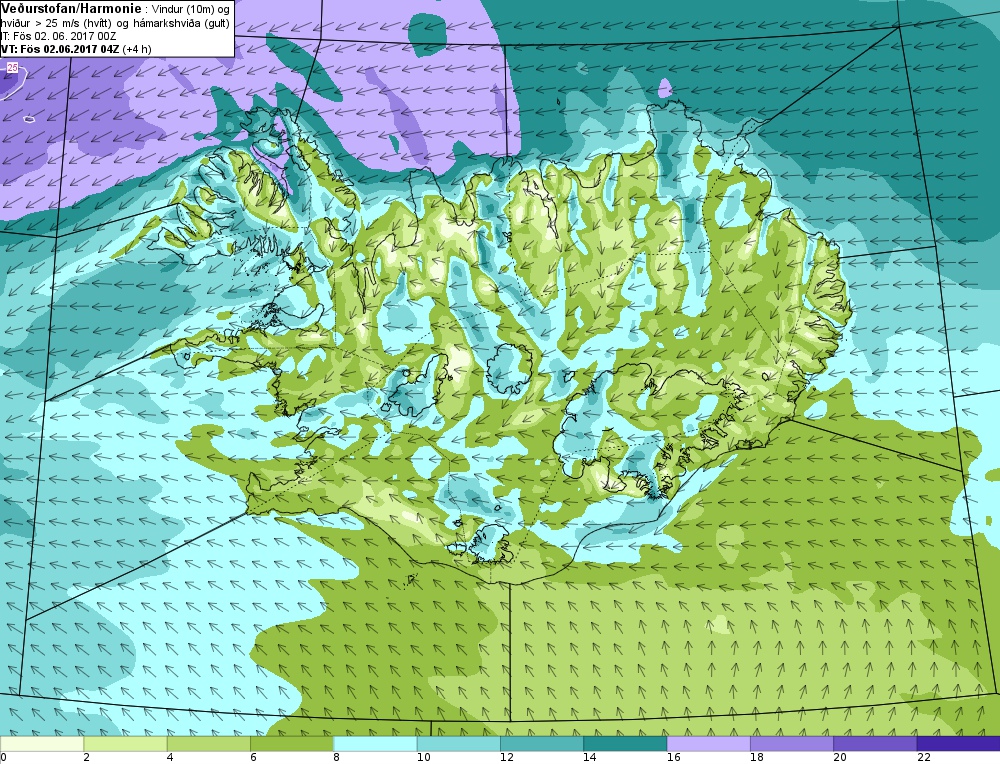Click the "4" legend scale label
This screenshot has width=1000, height=764.
pos(170,758)
